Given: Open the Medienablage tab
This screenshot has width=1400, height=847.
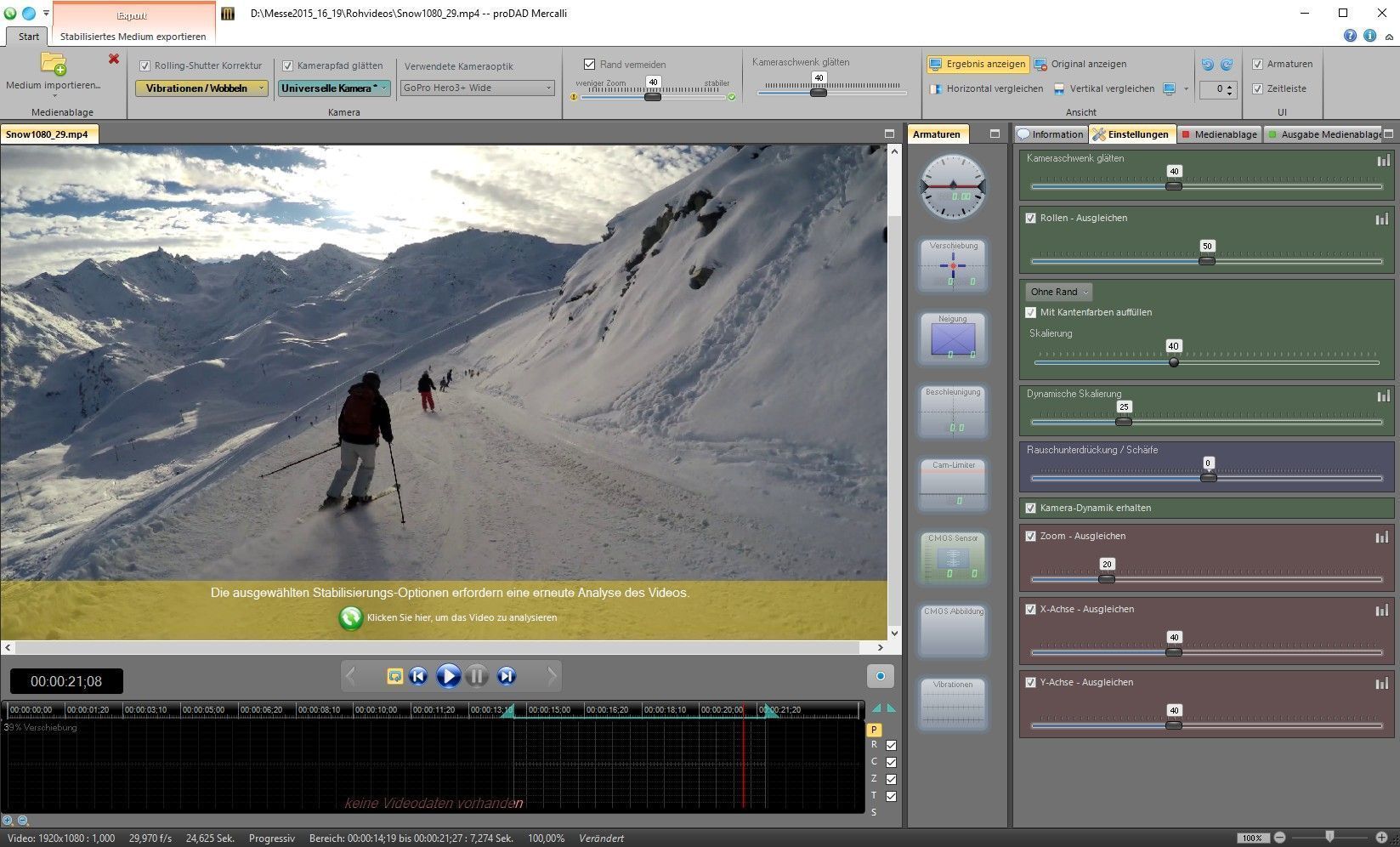Looking at the screenshot, I should coord(1219,134).
